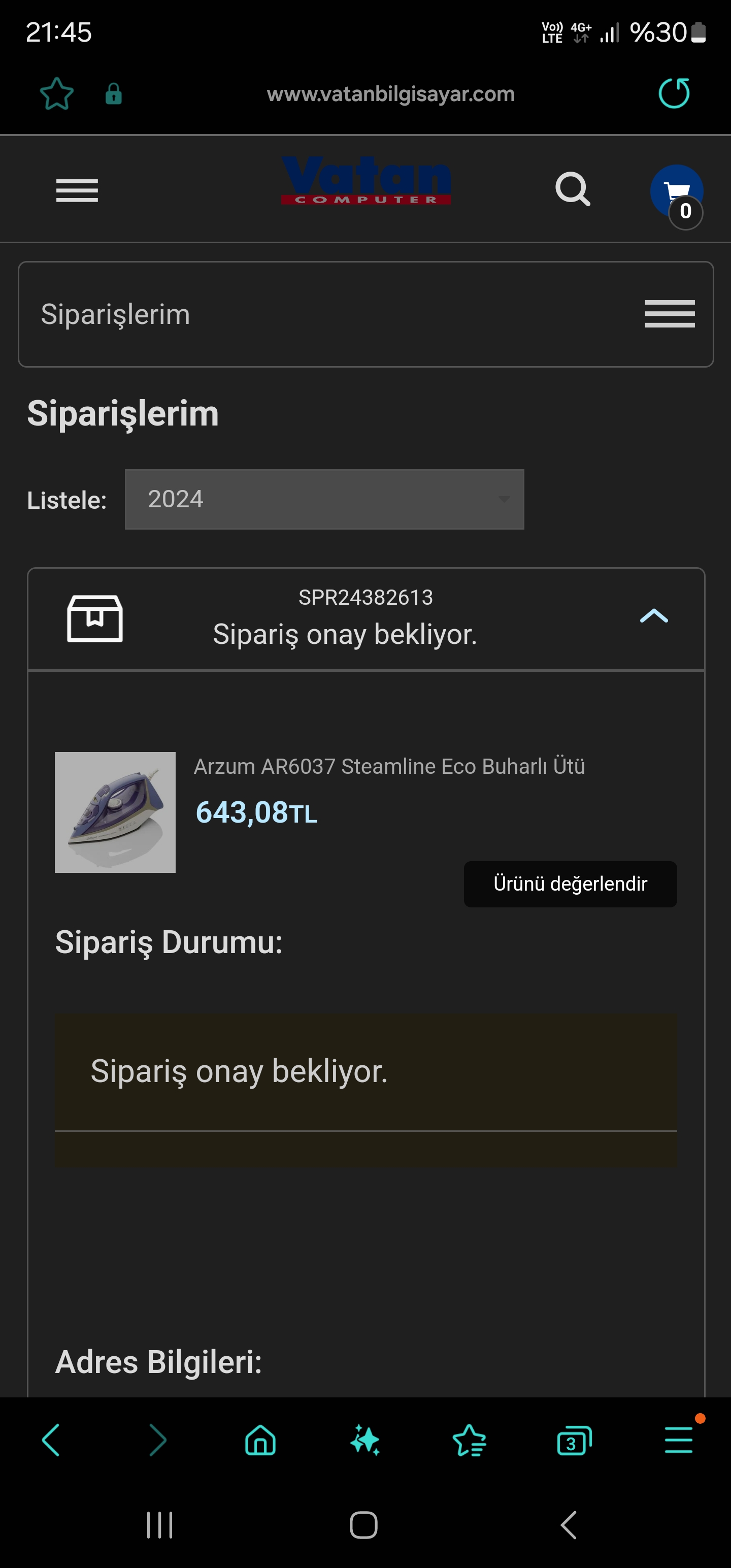This screenshot has height=1568, width=731.
Task: Expand the Siparişlerim account section menu
Action: pyautogui.click(x=670, y=314)
